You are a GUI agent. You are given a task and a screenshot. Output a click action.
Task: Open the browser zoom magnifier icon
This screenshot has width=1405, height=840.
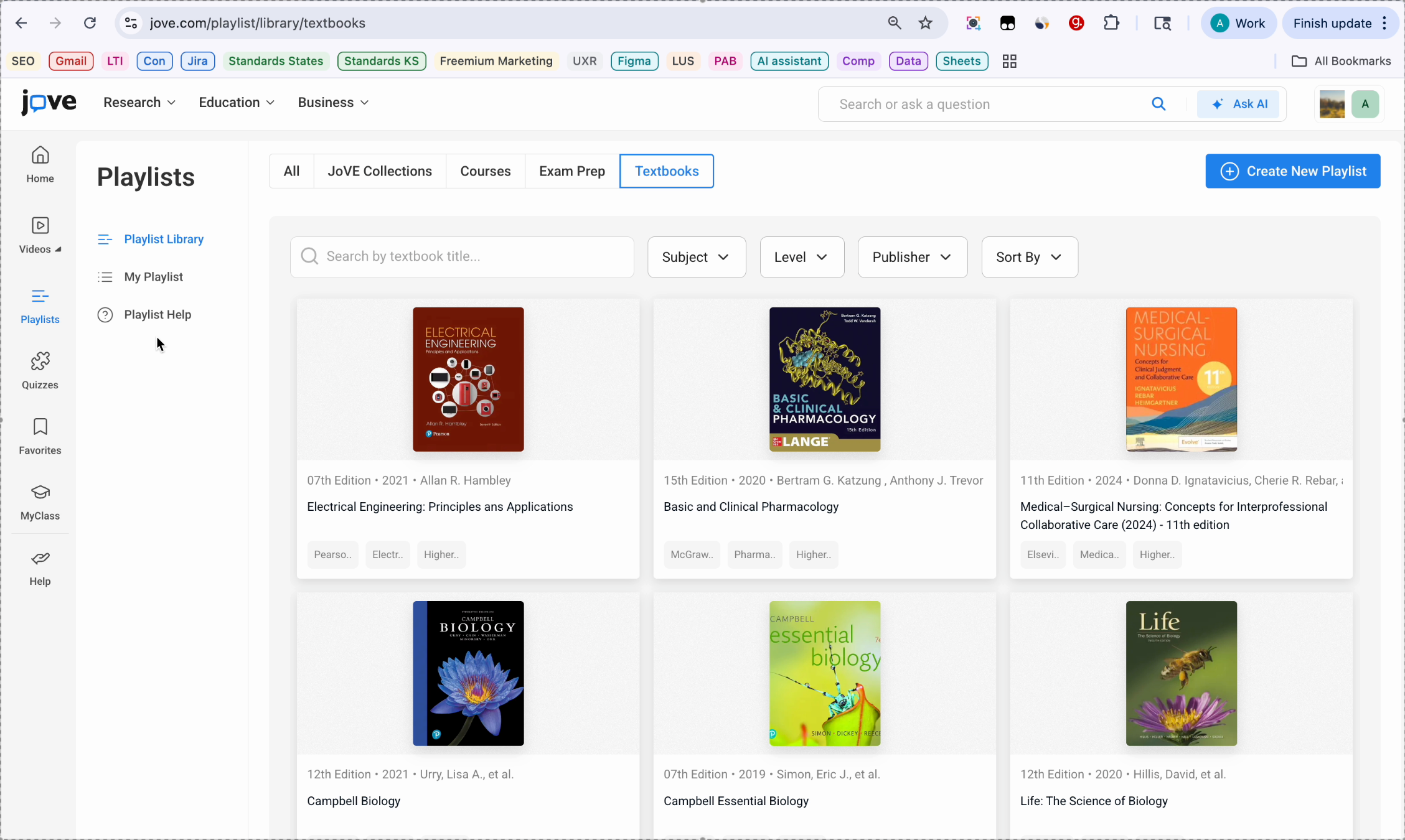895,23
